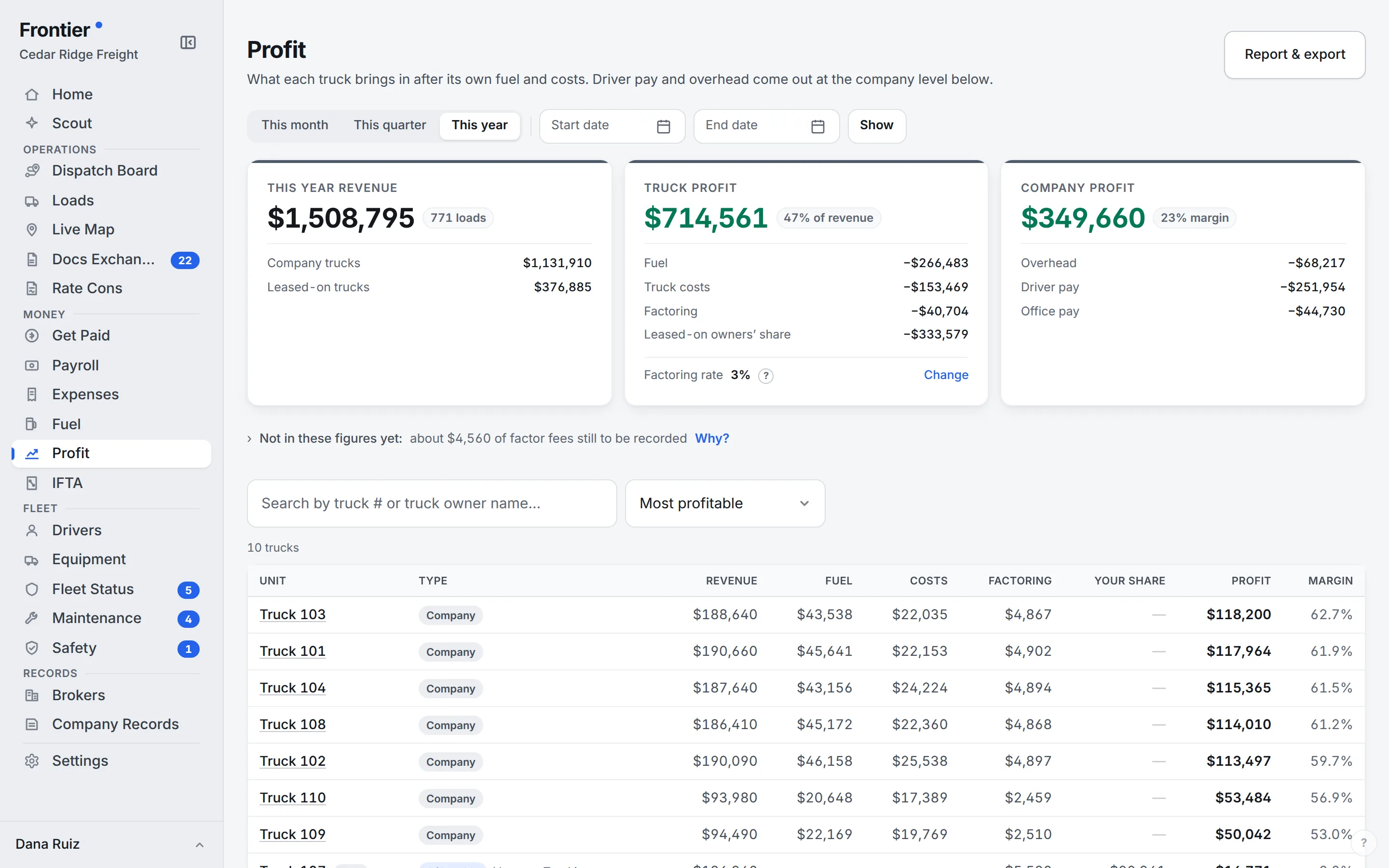Screen dimensions: 1389x868
Task: Click the factoring rate help question icon
Action: (x=766, y=376)
